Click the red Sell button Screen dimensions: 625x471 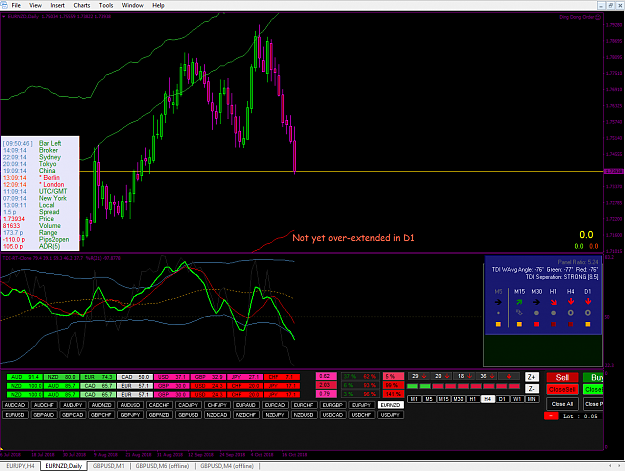(x=562, y=377)
